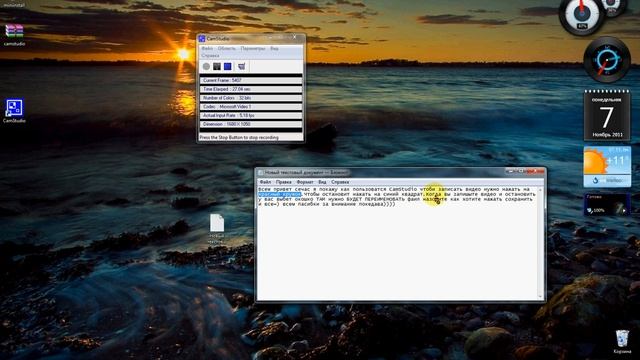Select the Recycle Bin (Корзина) icon
Screen dimensions: 640x360
[x=622, y=342]
